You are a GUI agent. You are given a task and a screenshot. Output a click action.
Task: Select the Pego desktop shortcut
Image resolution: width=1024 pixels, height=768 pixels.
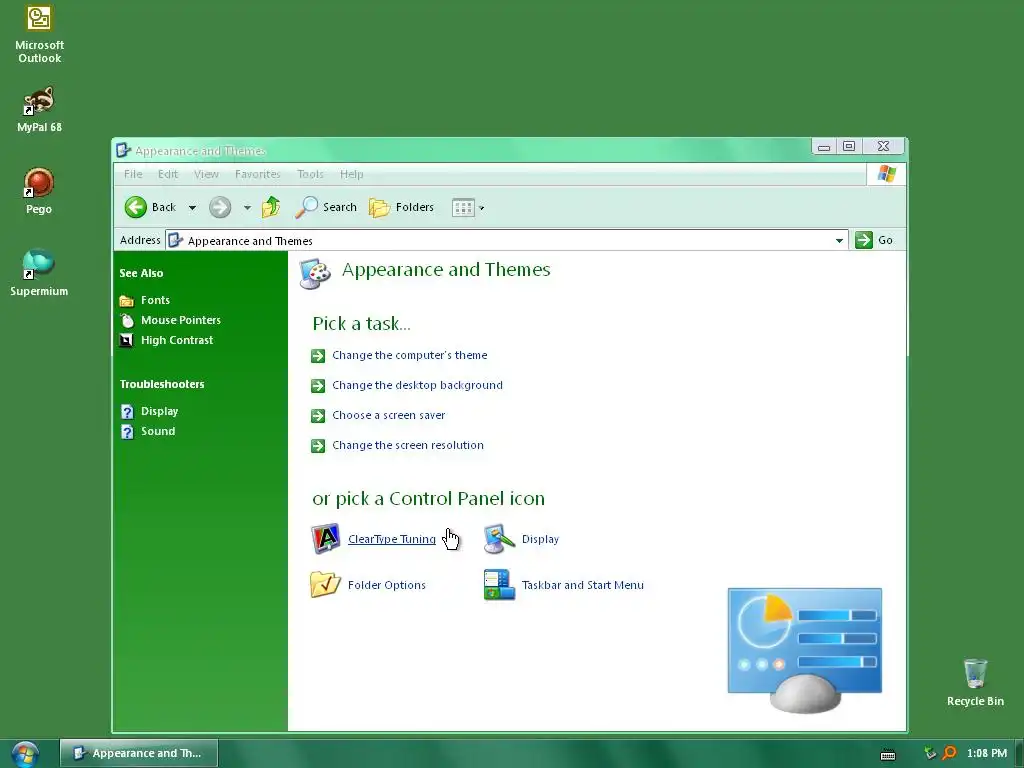point(39,183)
